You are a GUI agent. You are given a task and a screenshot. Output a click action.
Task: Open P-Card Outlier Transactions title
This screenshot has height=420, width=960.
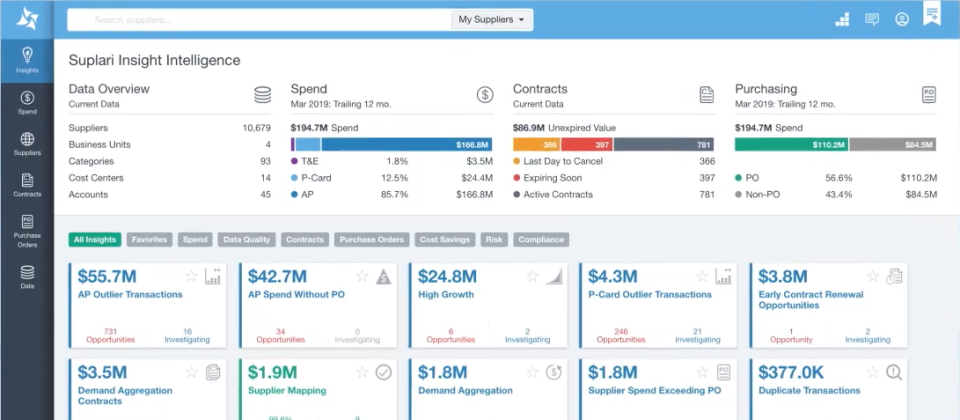coord(650,294)
